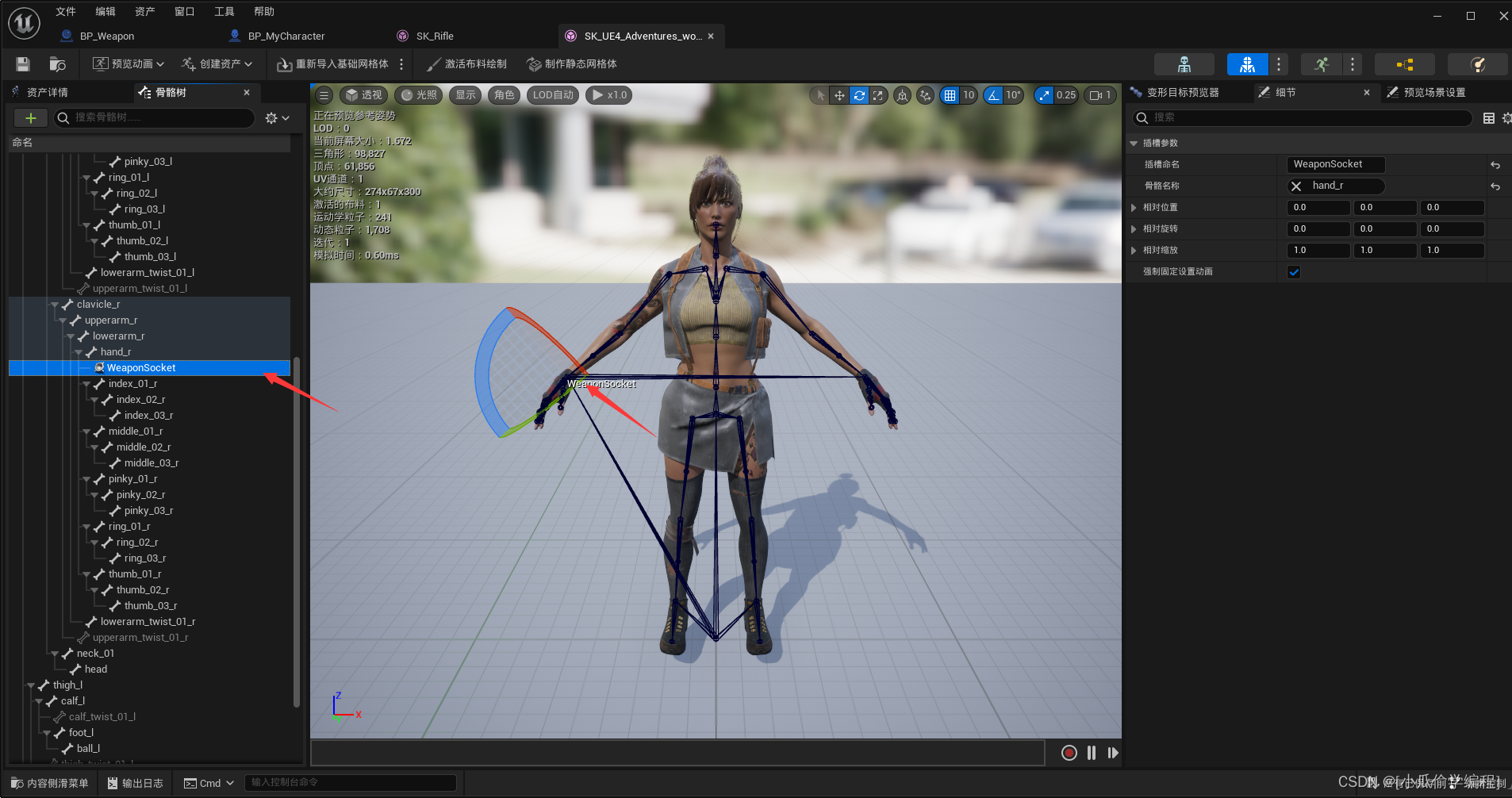This screenshot has height=798, width=1512.
Task: Click the pause button below viewport
Action: (x=1092, y=753)
